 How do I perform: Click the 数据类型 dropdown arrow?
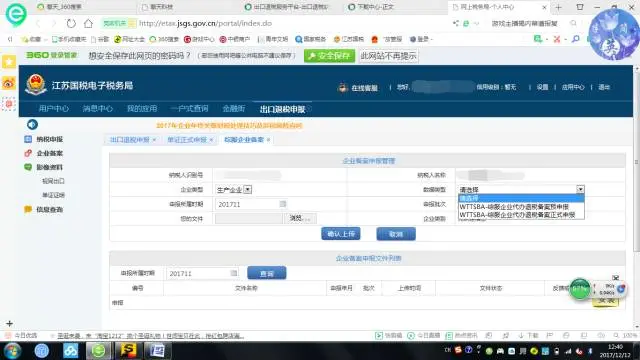(x=580, y=189)
